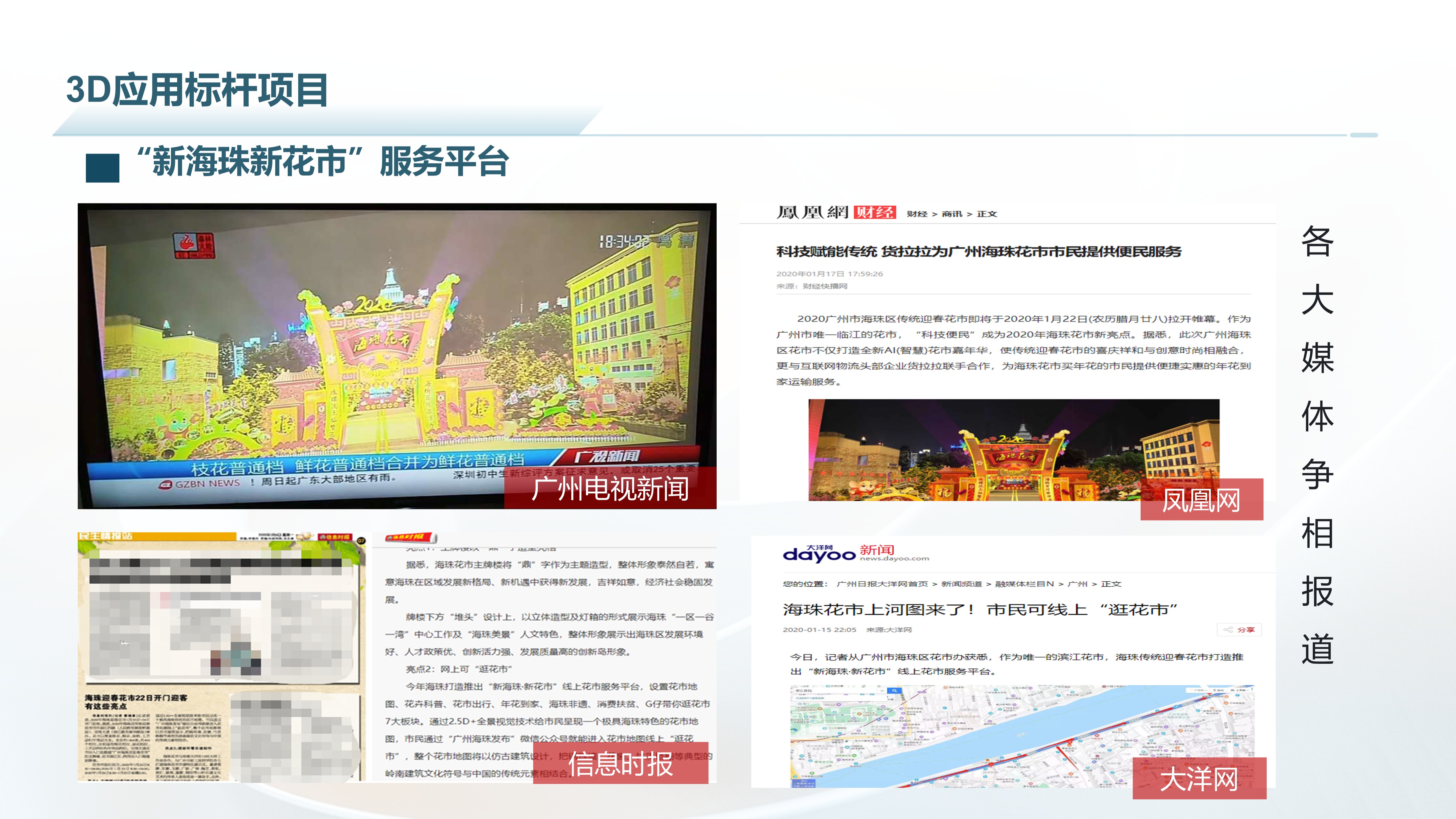Click the subtitle “新海珠新花市”服务平台
The height and width of the screenshot is (819, 1456).
[323, 162]
